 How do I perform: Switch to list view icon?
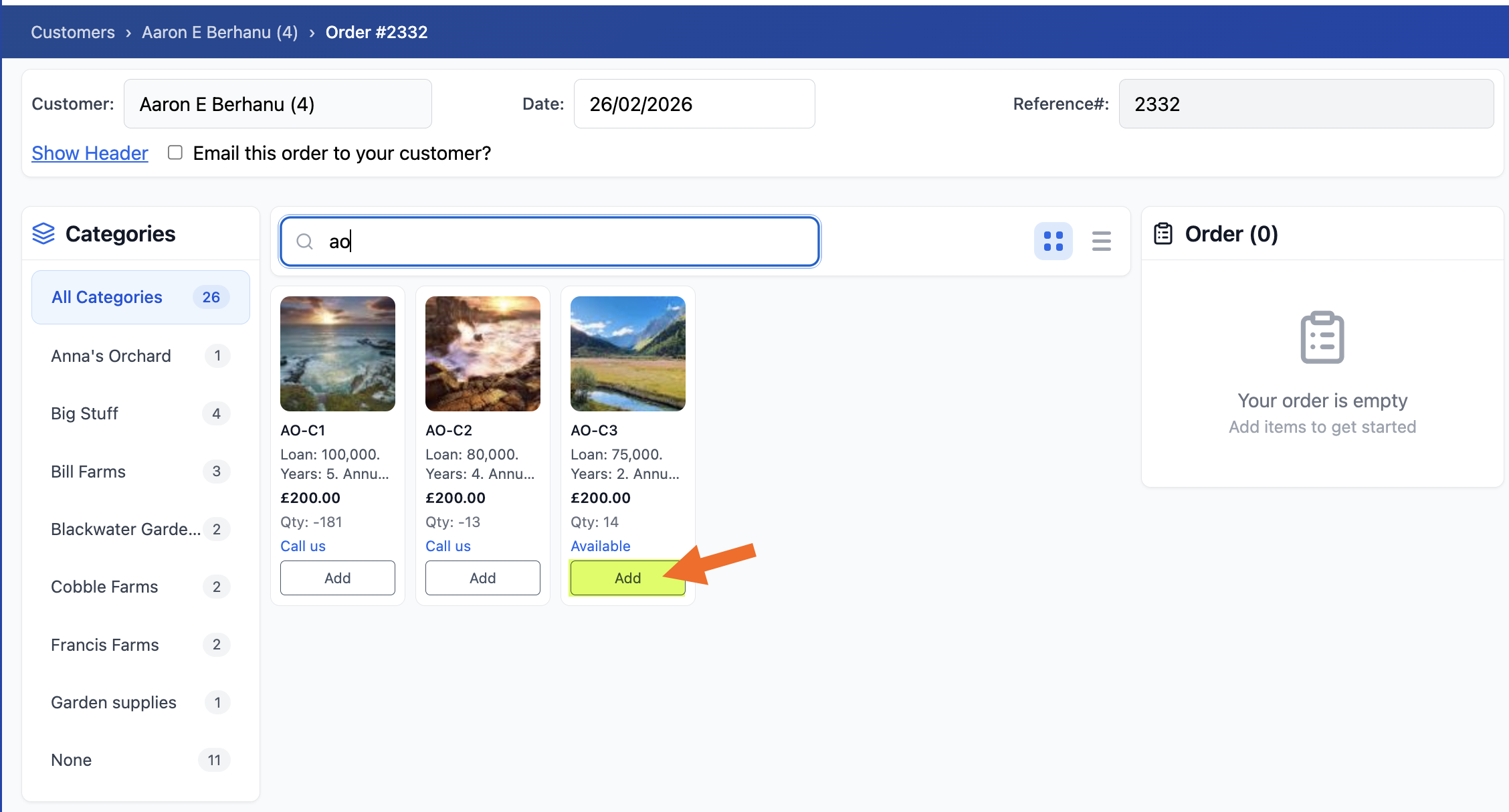[1101, 241]
